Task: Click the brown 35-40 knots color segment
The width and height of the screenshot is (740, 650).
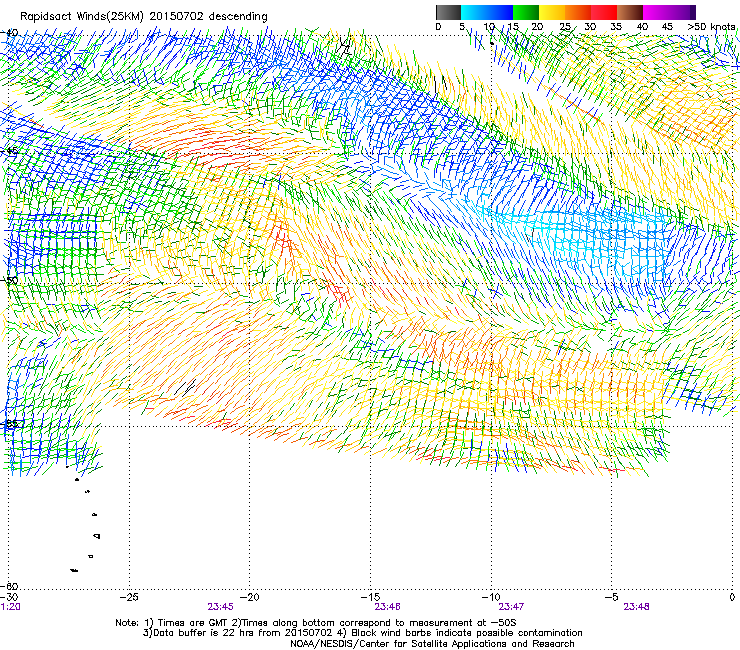Action: pyautogui.click(x=630, y=12)
